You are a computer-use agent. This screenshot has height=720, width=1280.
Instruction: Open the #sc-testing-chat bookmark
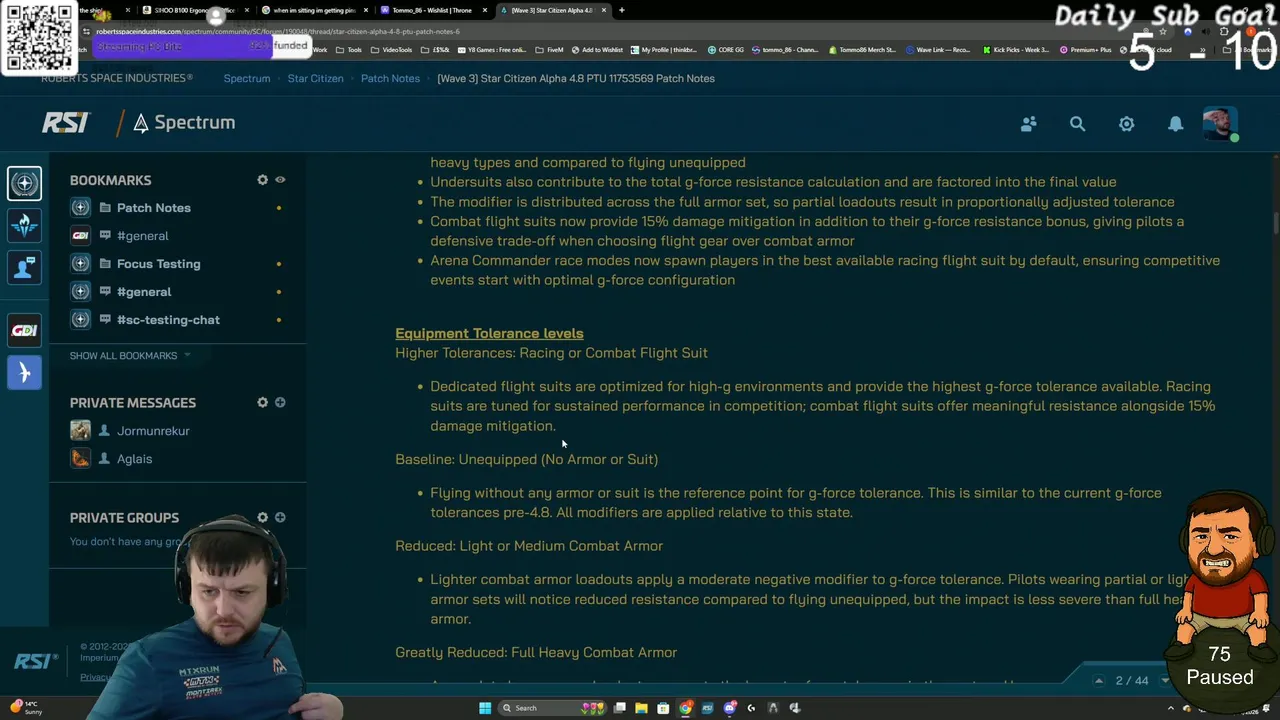[168, 320]
